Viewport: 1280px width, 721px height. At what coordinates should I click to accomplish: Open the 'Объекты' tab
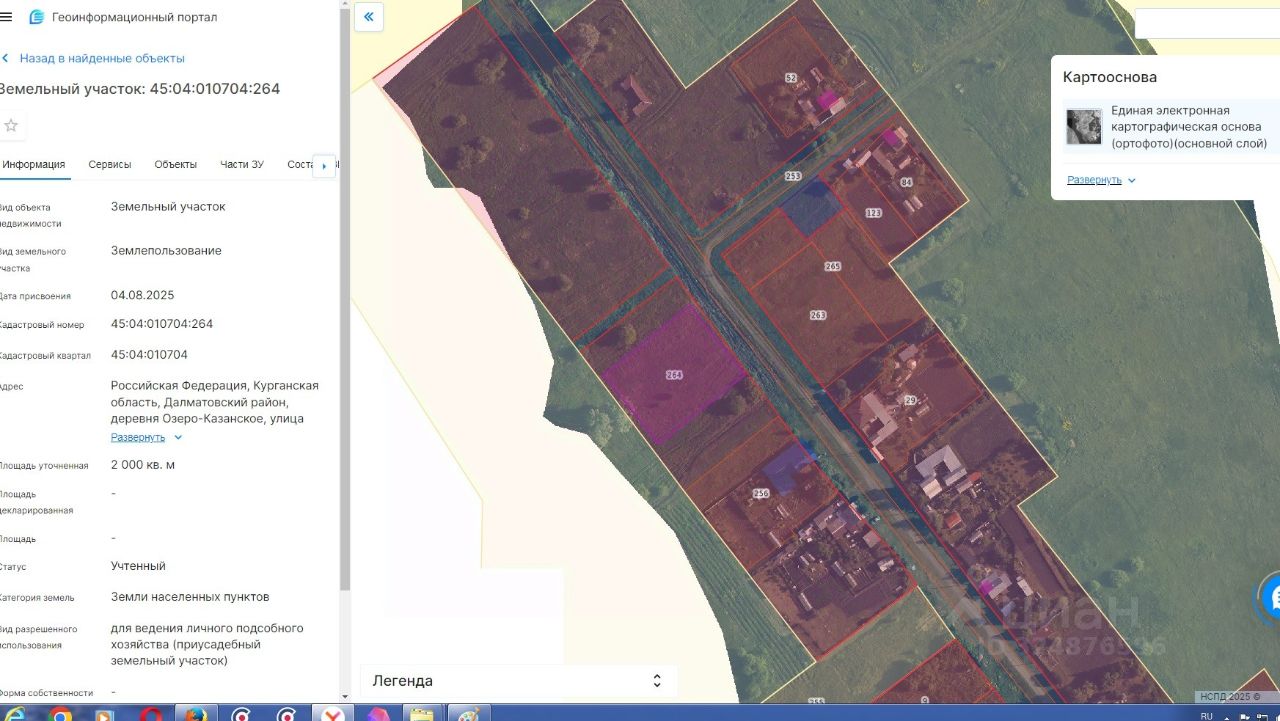point(175,165)
